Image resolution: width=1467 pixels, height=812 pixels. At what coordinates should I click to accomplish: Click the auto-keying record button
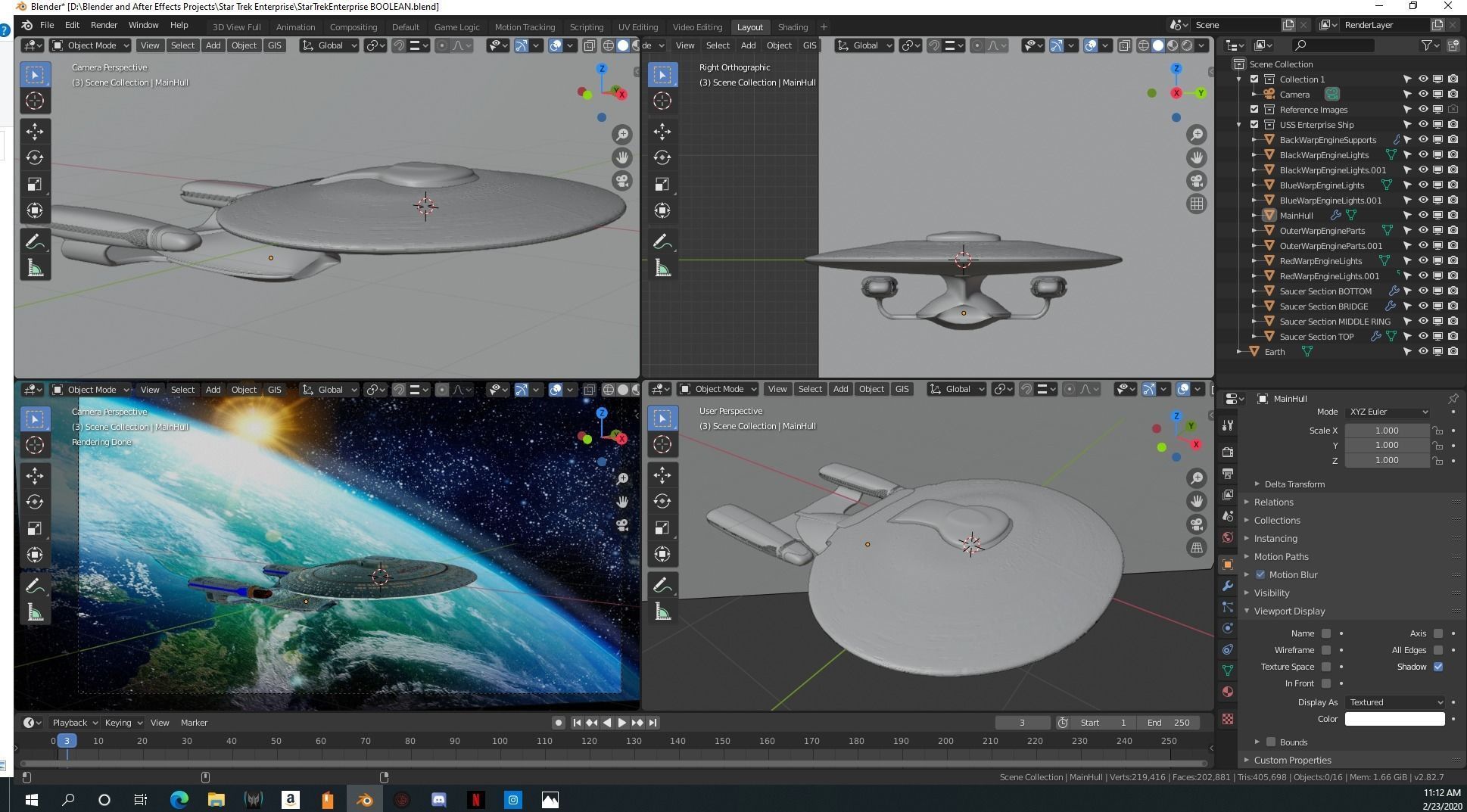559,723
